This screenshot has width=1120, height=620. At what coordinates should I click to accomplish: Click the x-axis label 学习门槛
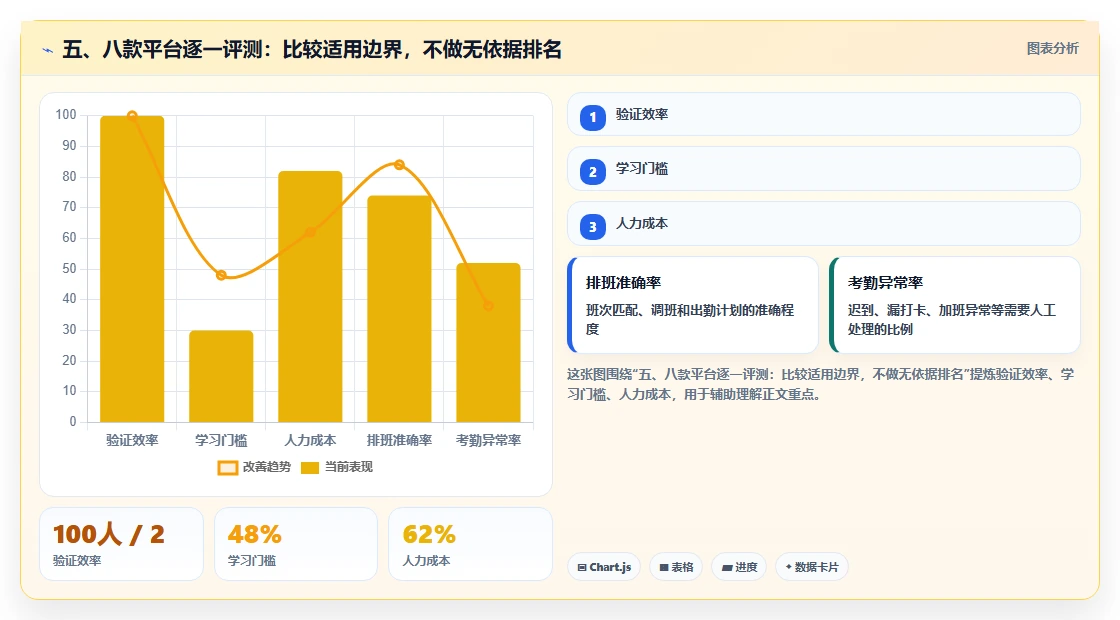point(221,441)
